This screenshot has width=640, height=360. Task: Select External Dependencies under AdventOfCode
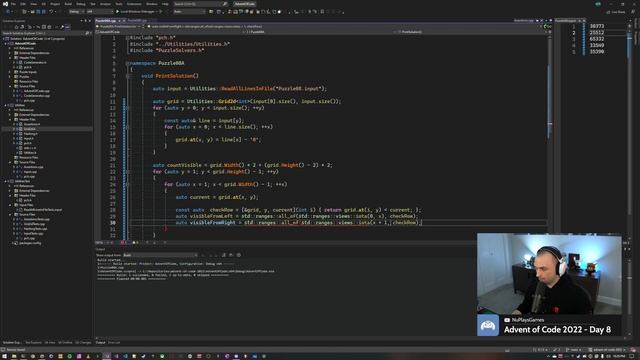pos(34,53)
